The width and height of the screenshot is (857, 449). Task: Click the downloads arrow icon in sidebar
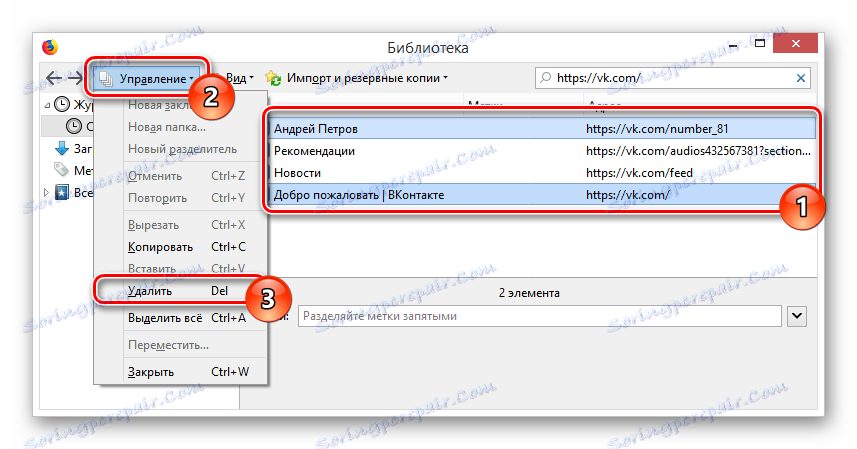click(x=62, y=148)
